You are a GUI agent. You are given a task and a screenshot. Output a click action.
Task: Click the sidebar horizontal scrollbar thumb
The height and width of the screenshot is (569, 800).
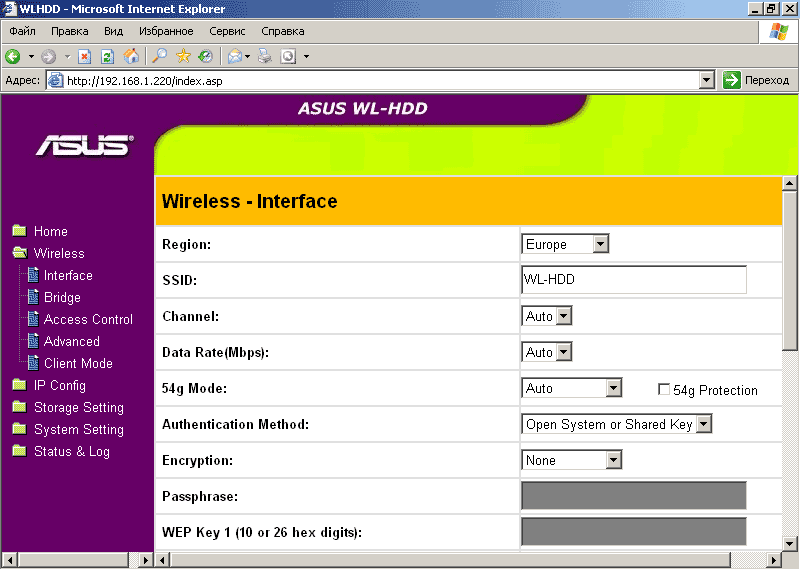74,560
